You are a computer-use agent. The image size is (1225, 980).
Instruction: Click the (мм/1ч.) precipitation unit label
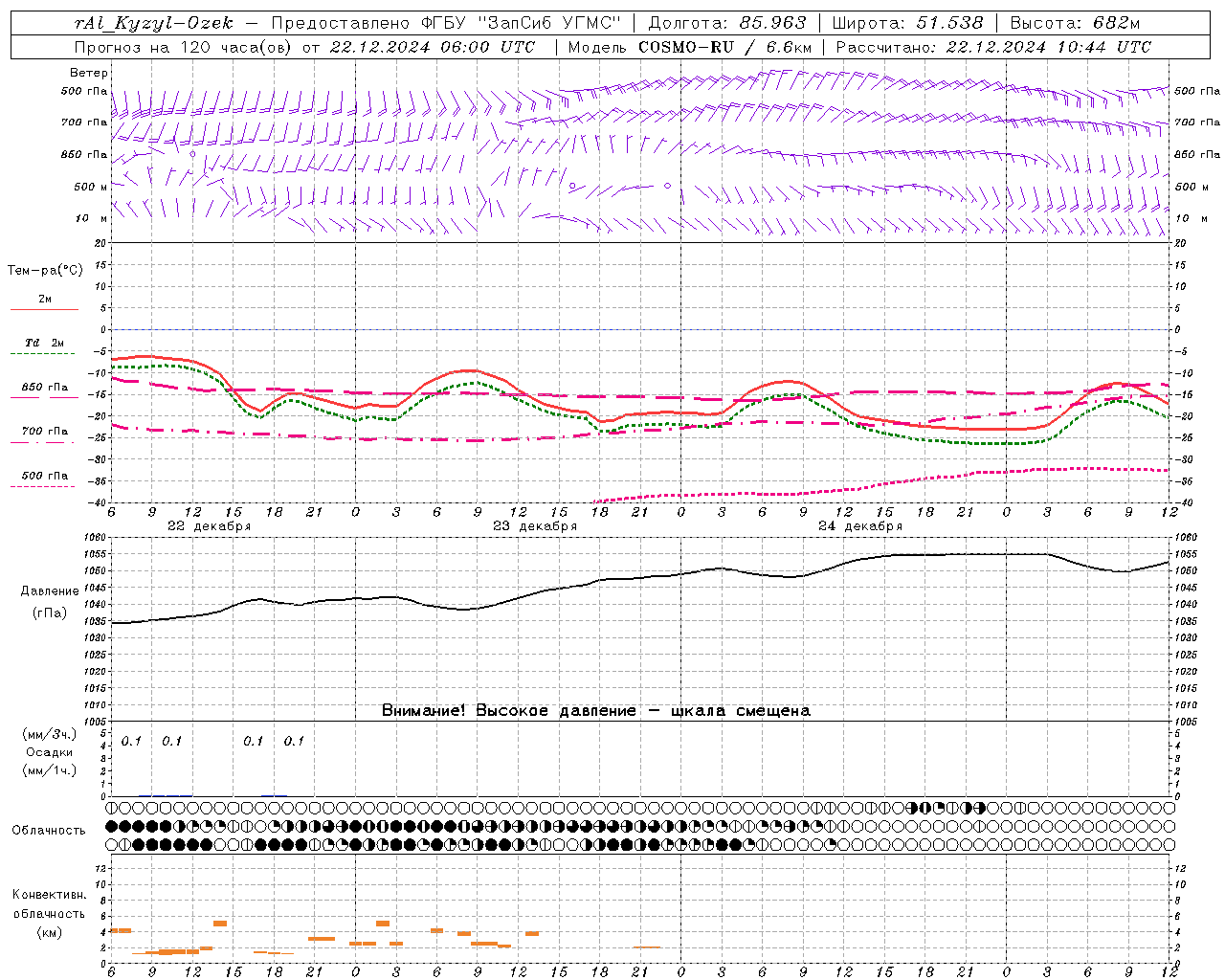coord(49,770)
